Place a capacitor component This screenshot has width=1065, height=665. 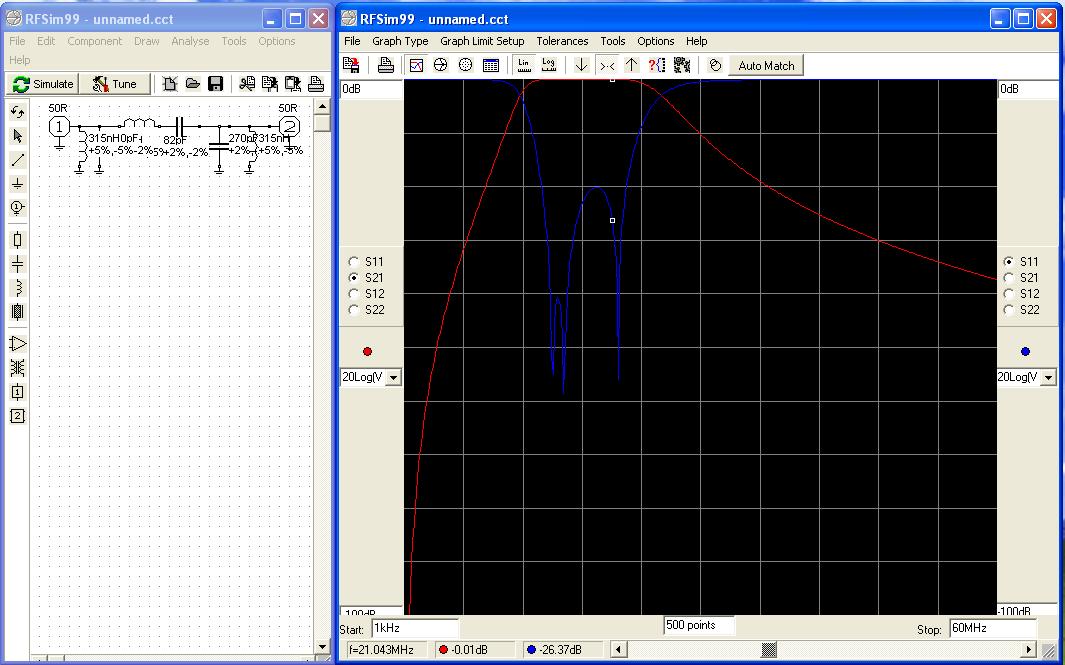tap(18, 264)
